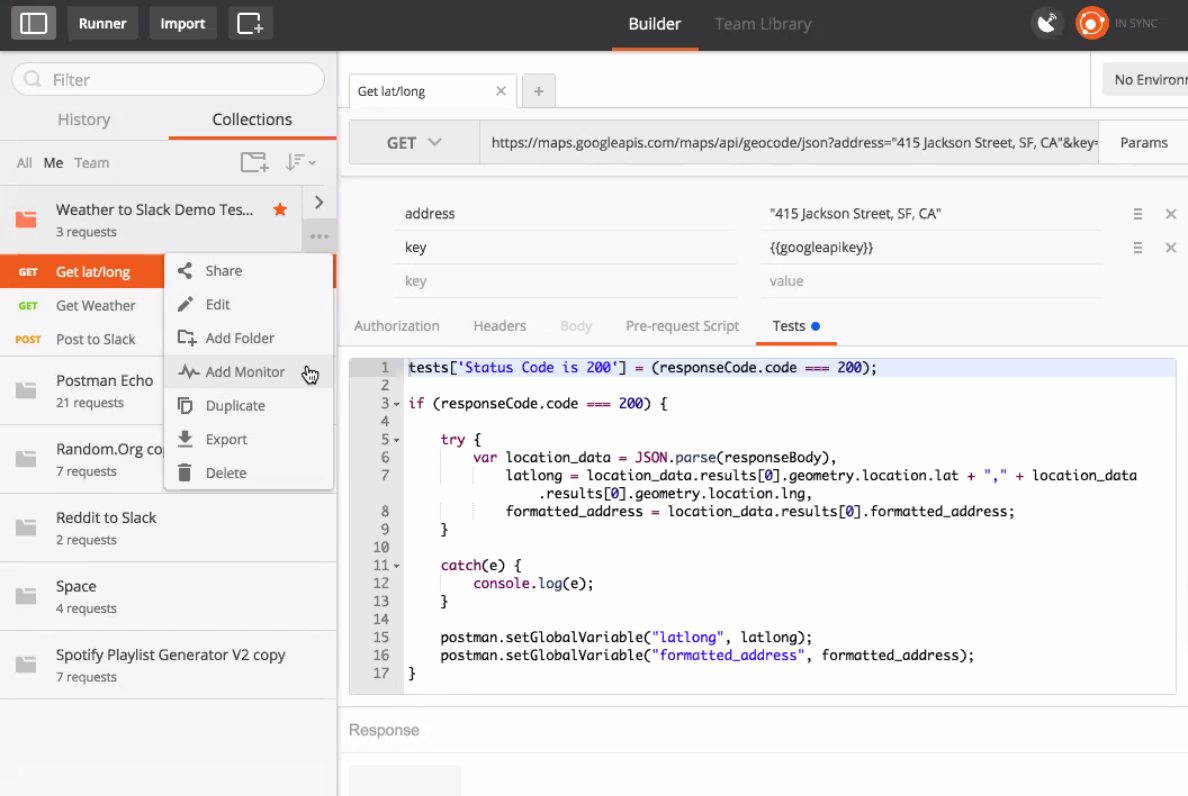Close the Get lat/long tab
The image size is (1188, 796).
501,91
